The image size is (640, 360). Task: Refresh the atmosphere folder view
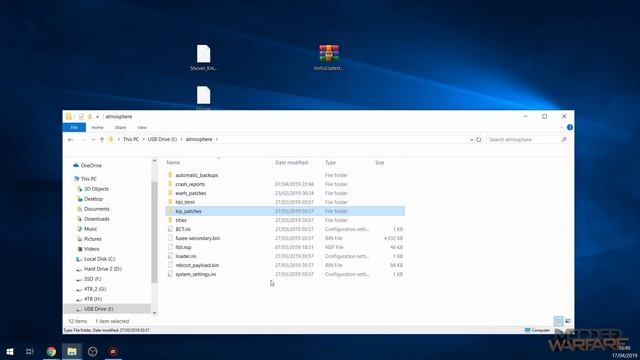click(478, 140)
